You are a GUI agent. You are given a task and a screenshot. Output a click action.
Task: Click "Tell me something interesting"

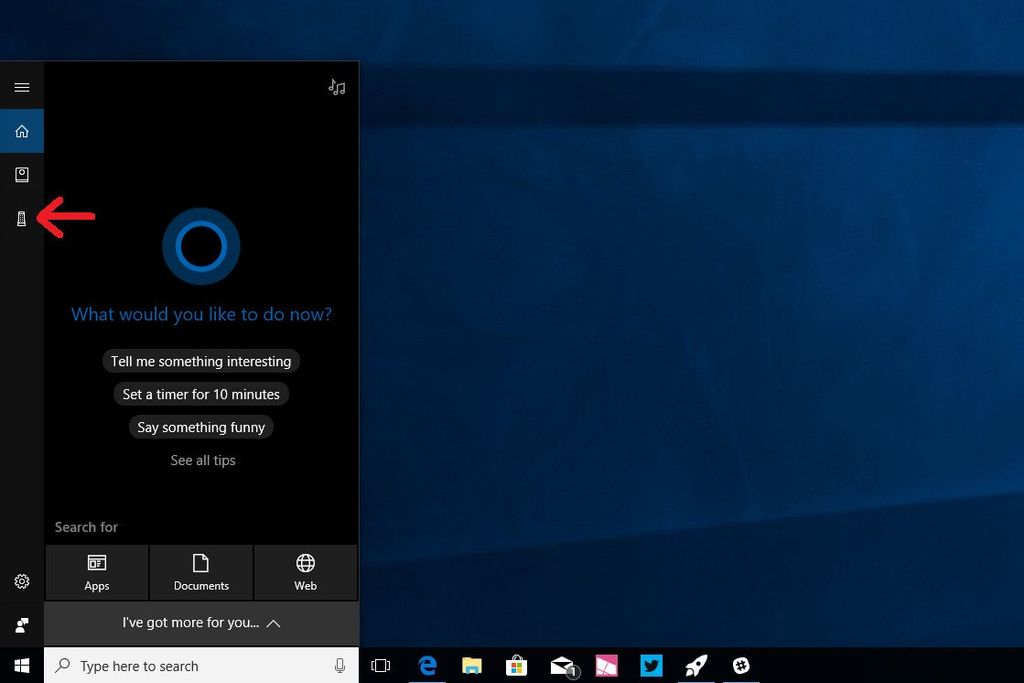[x=201, y=361]
